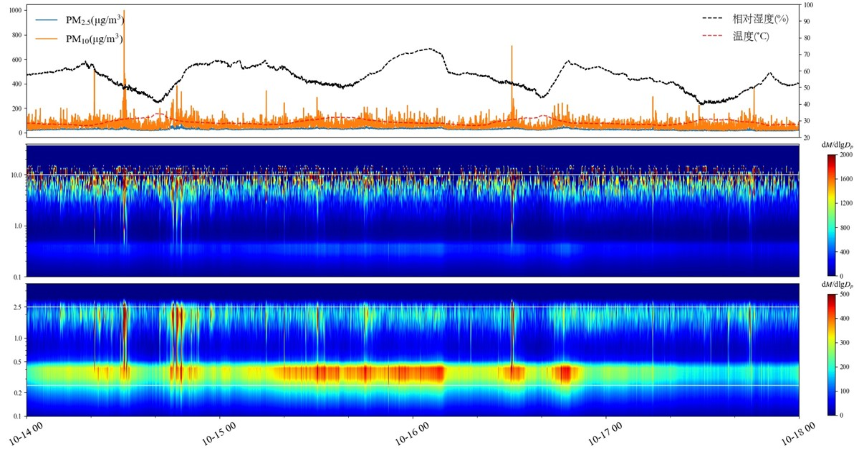Click the 温度(℃) legend text
Image resolution: width=864 pixels, height=452 pixels.
[x=752, y=35]
